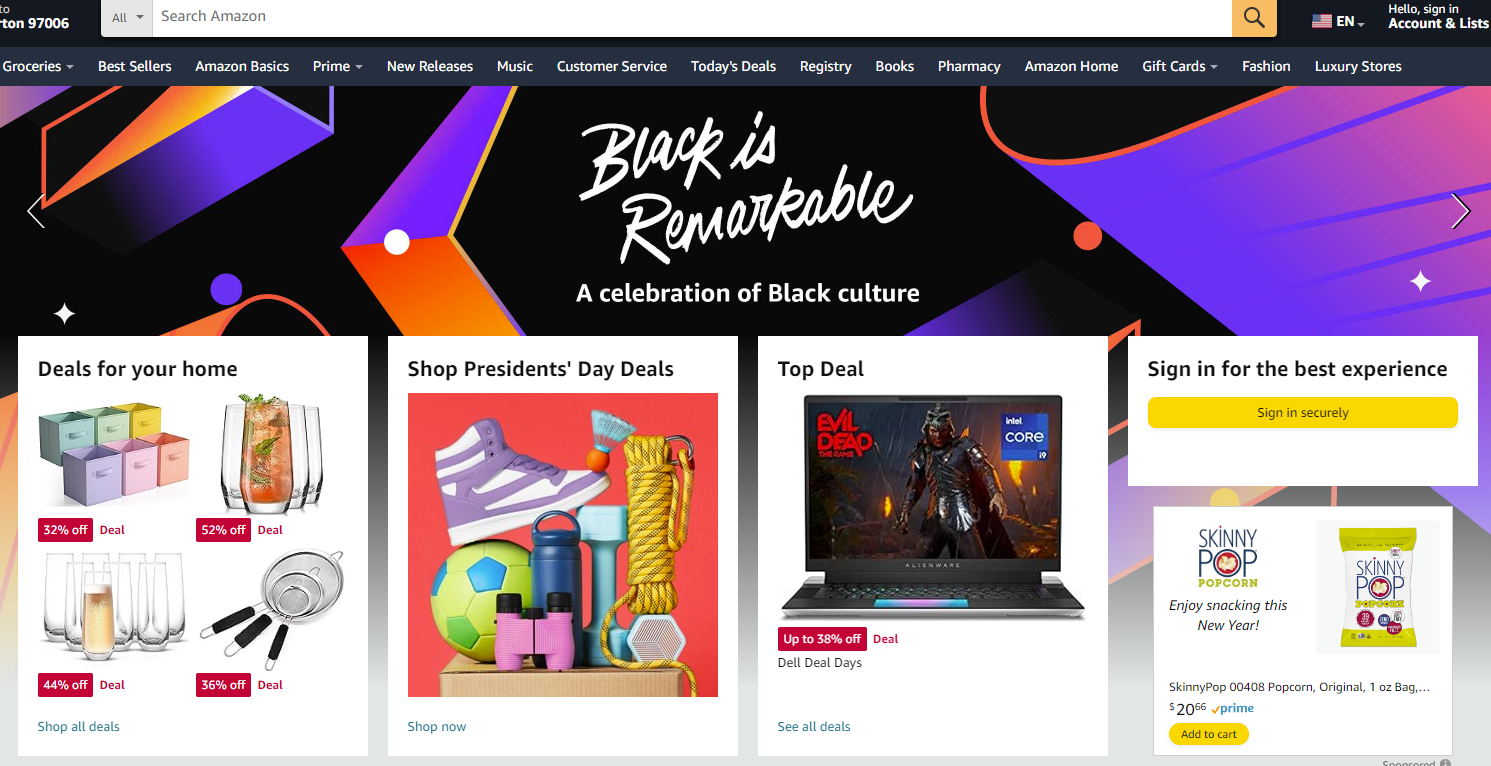Add SkinnyPop popcorn to cart
This screenshot has width=1491, height=766.
click(x=1208, y=734)
